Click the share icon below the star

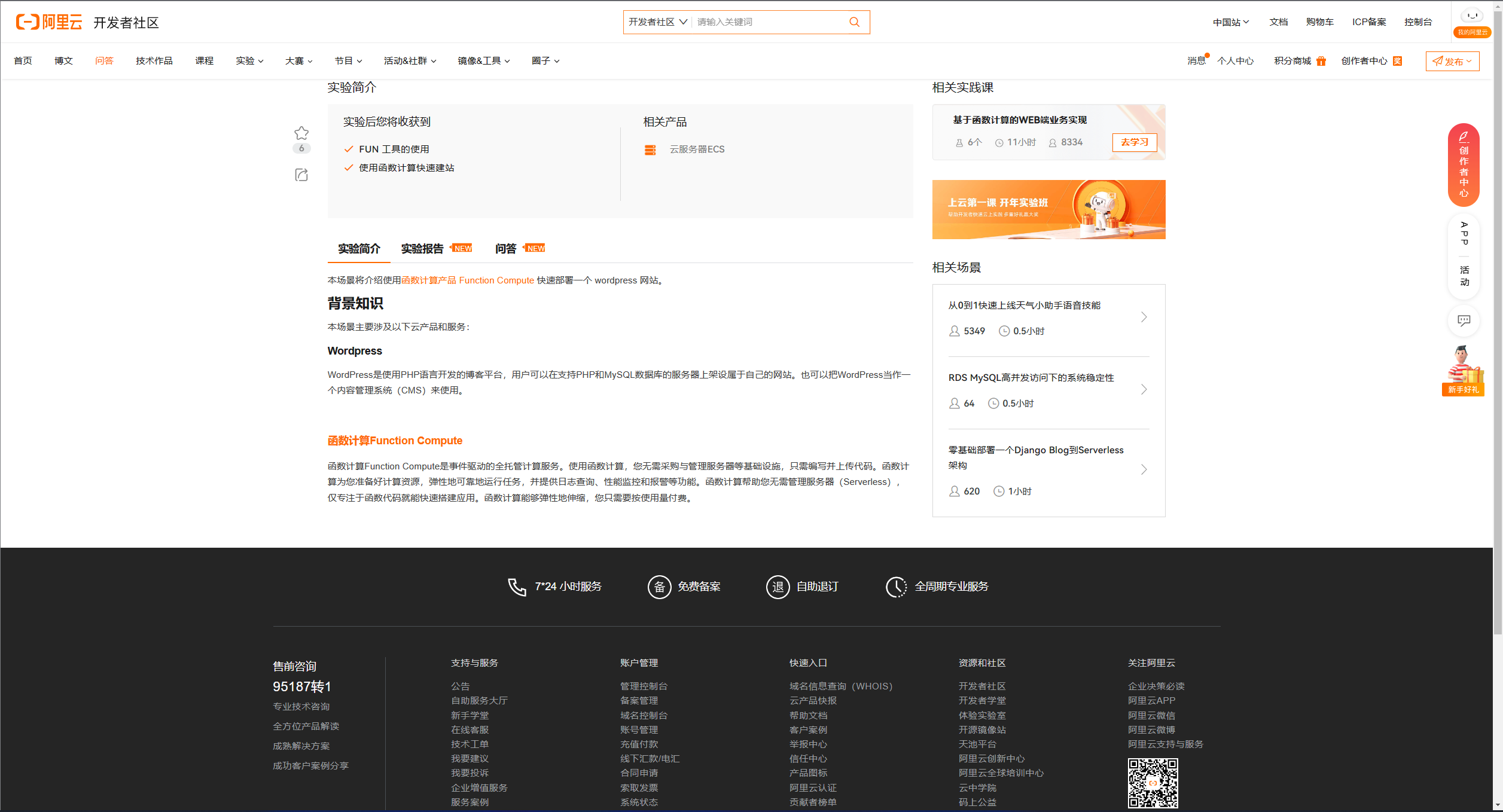pos(301,175)
